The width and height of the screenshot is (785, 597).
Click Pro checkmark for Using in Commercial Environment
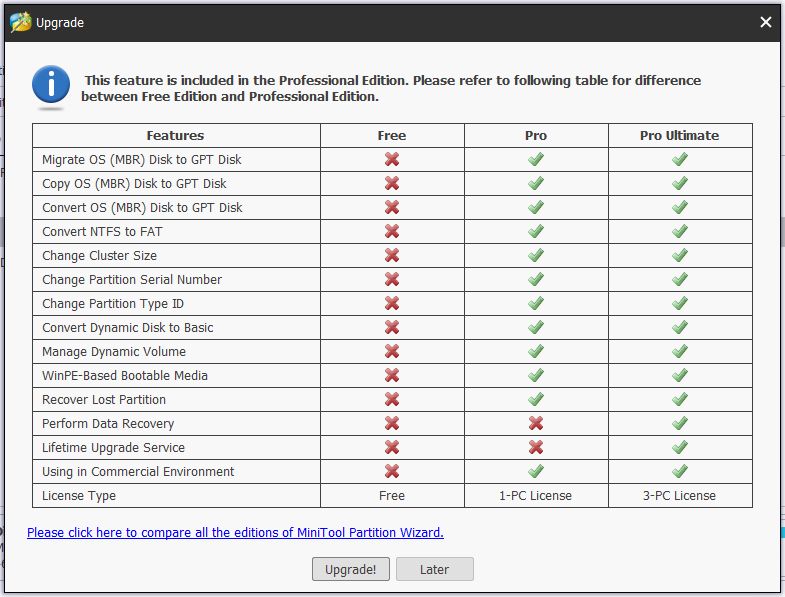point(536,471)
